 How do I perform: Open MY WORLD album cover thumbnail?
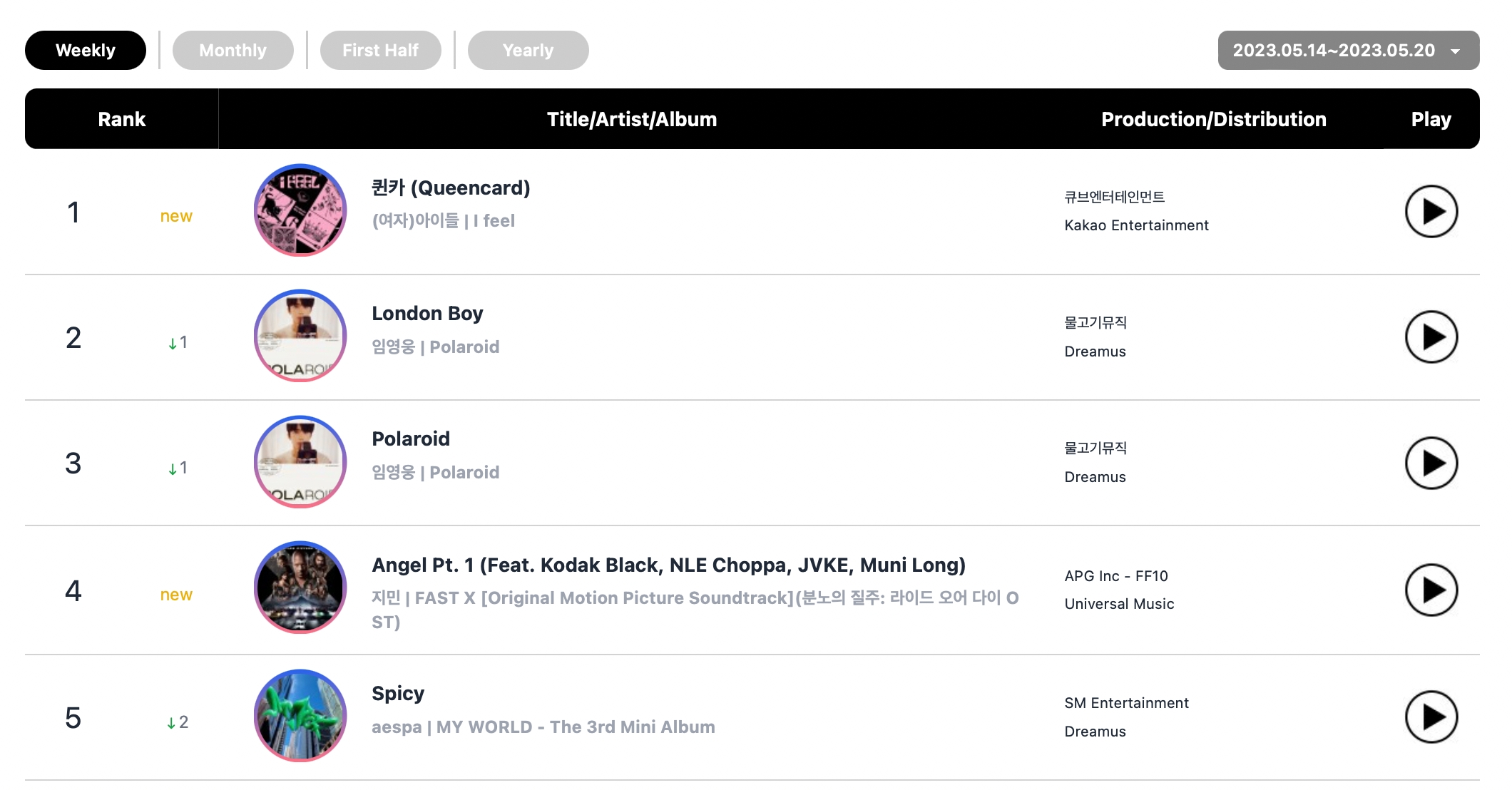pos(300,716)
